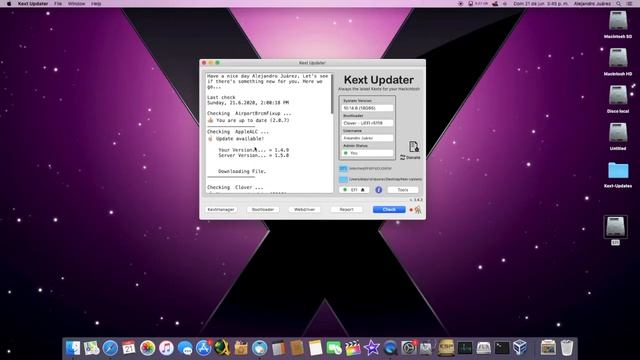Click the Report button
This screenshot has width=640, height=360.
point(347,209)
